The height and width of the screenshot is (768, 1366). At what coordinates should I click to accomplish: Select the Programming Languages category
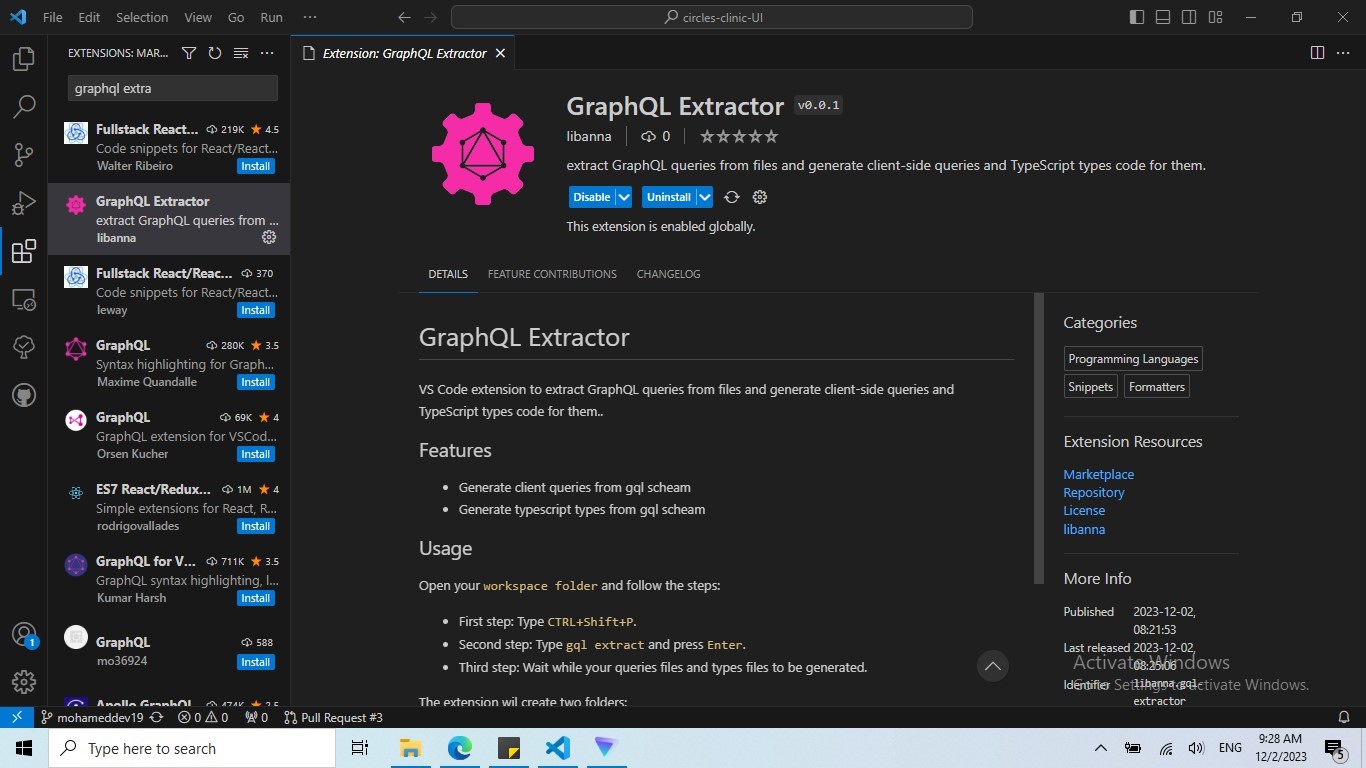click(1133, 359)
